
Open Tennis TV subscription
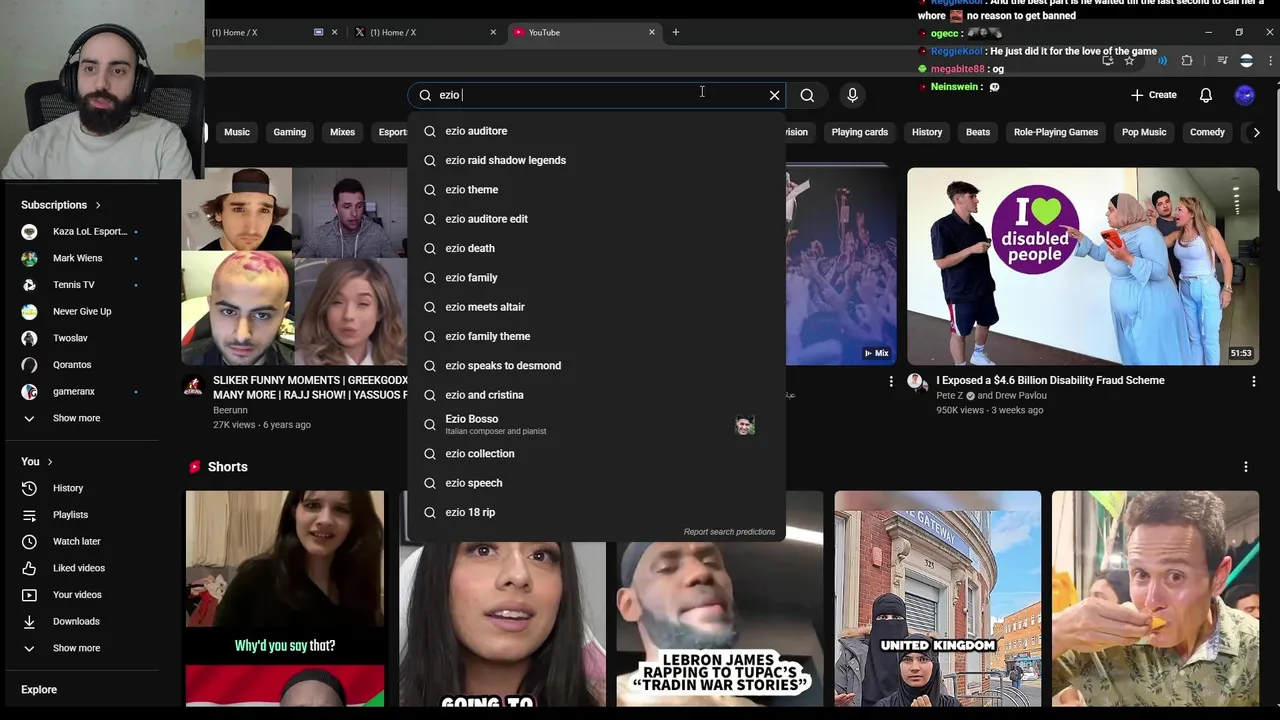pos(83,285)
